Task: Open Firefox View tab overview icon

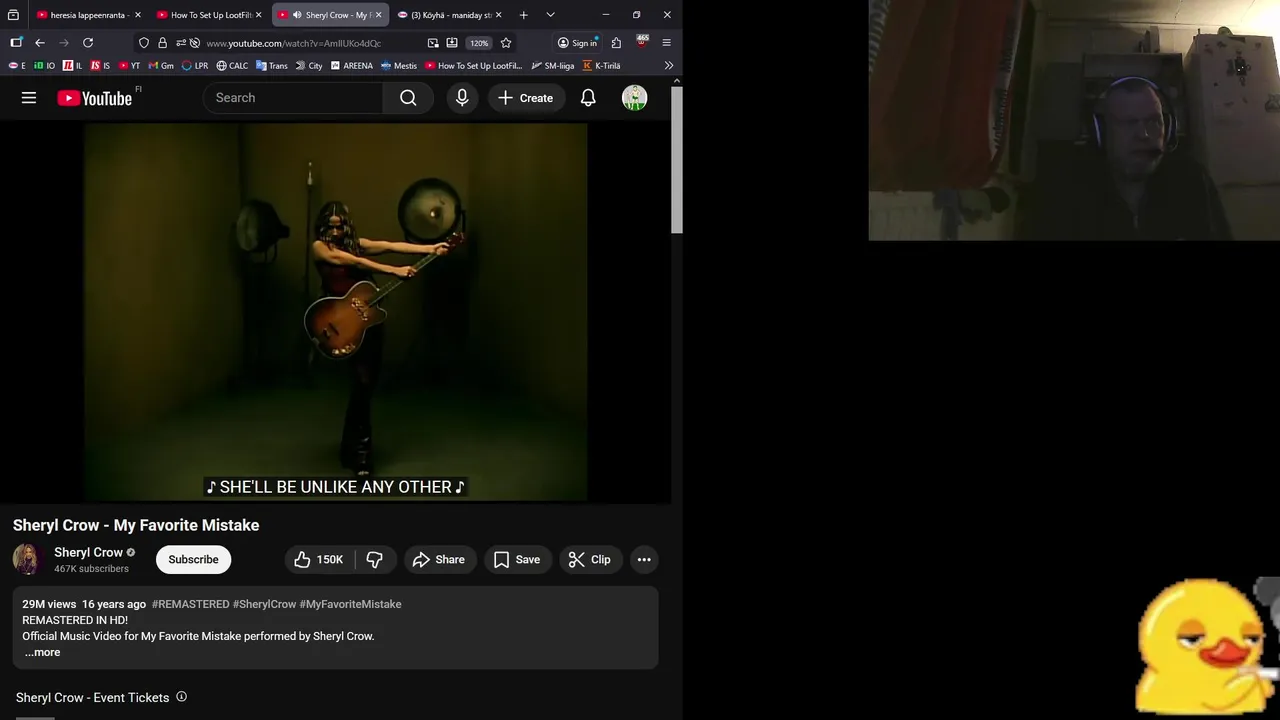Action: [x=13, y=15]
